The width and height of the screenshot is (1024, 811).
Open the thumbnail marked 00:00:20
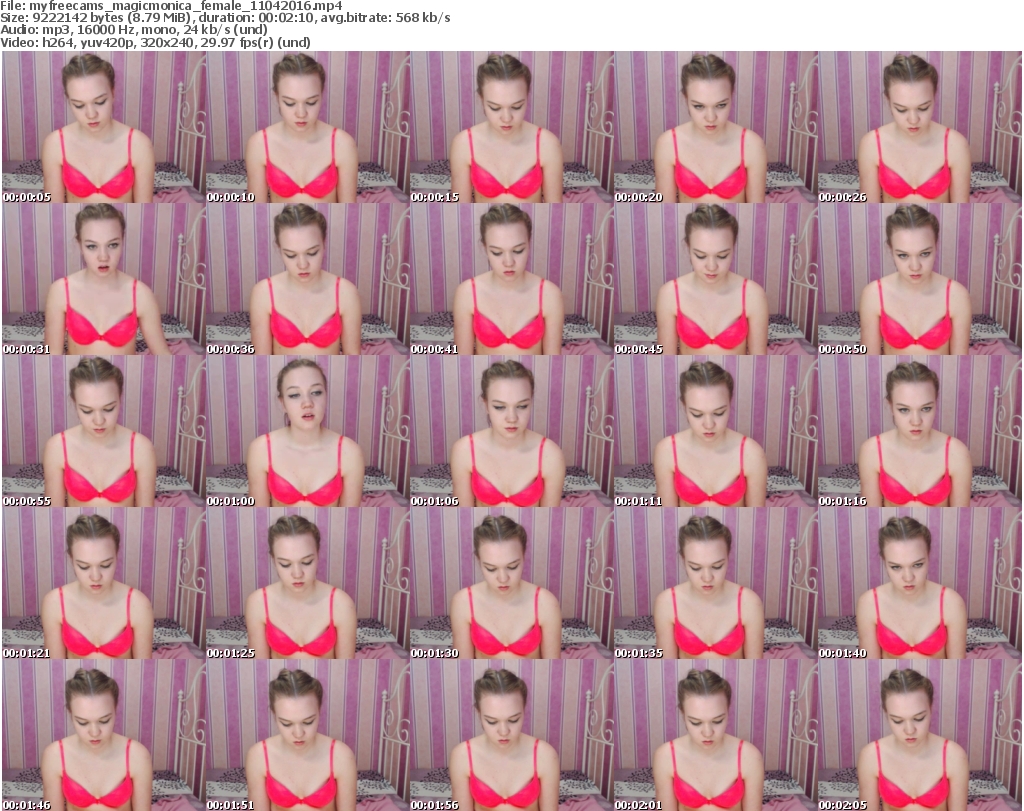tap(715, 127)
